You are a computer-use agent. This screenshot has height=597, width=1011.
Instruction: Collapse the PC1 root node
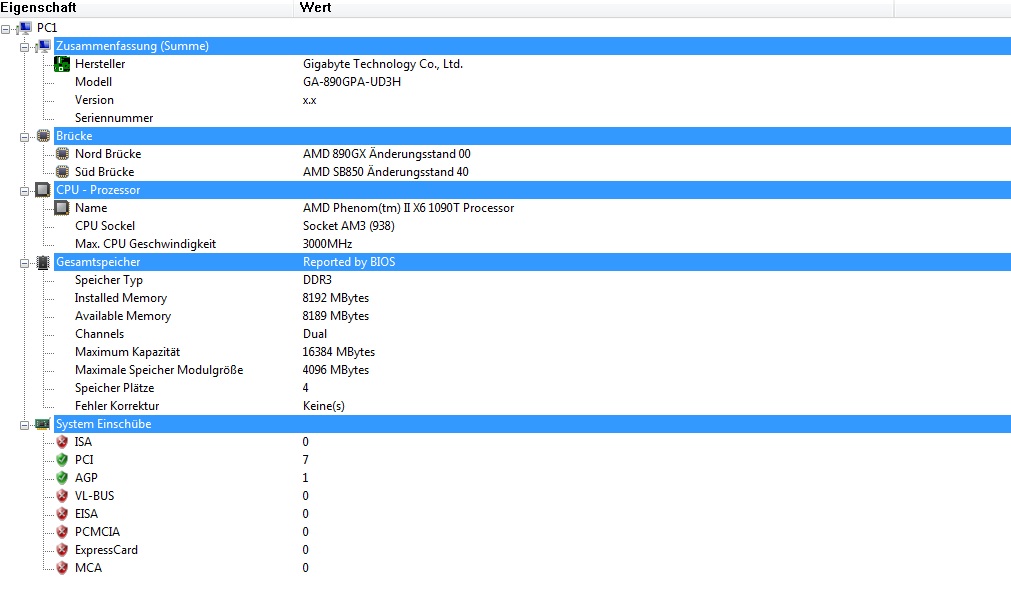[6, 29]
